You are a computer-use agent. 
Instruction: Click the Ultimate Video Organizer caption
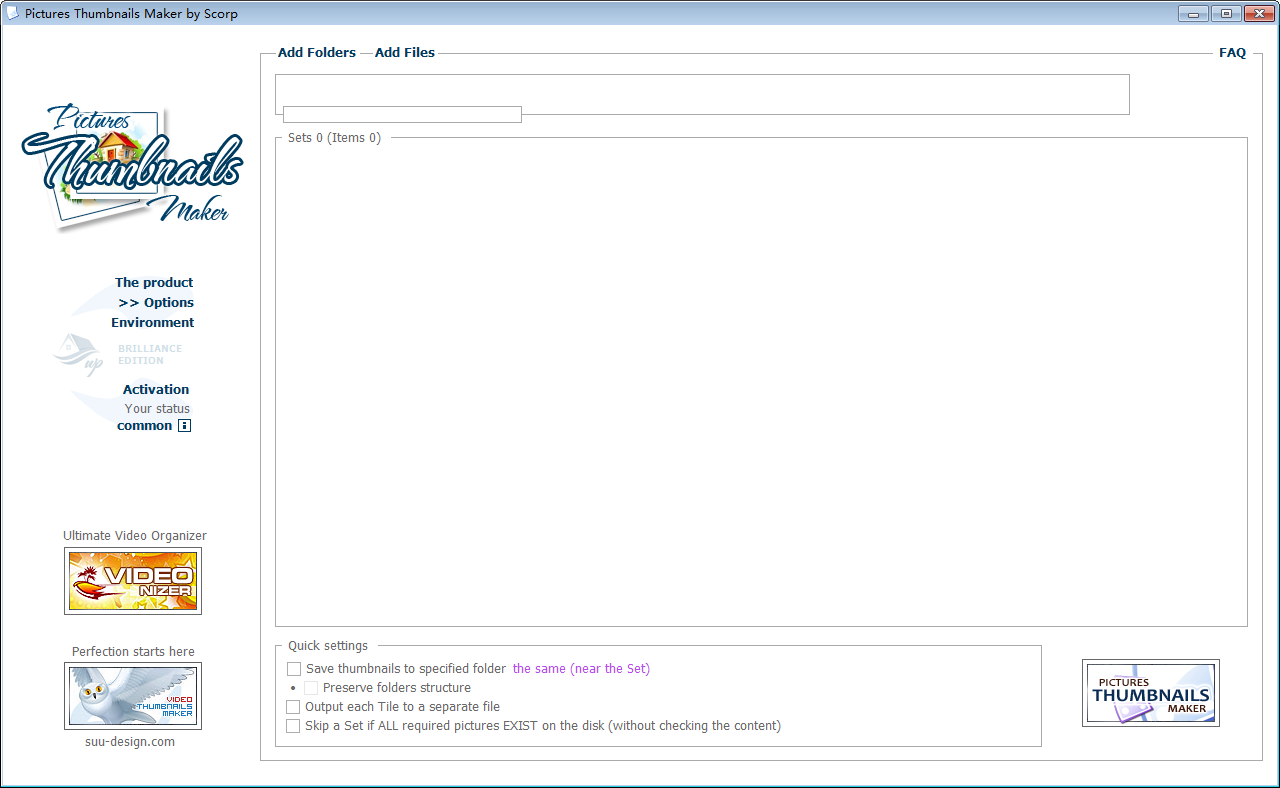(135, 536)
